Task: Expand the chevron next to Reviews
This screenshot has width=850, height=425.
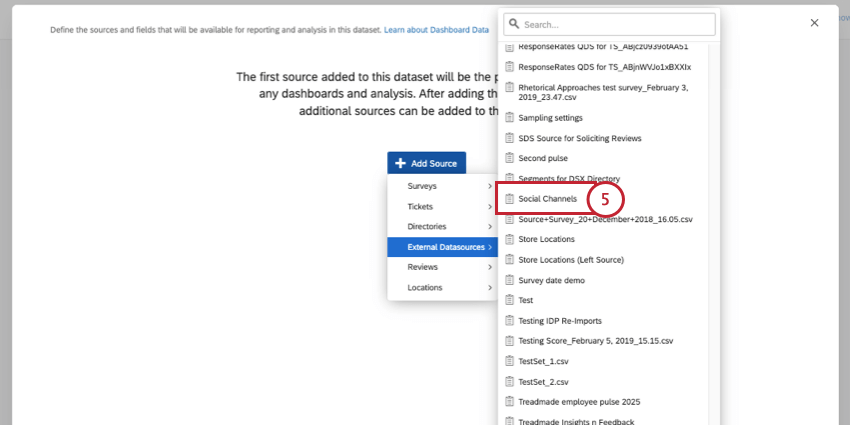Action: (490, 267)
